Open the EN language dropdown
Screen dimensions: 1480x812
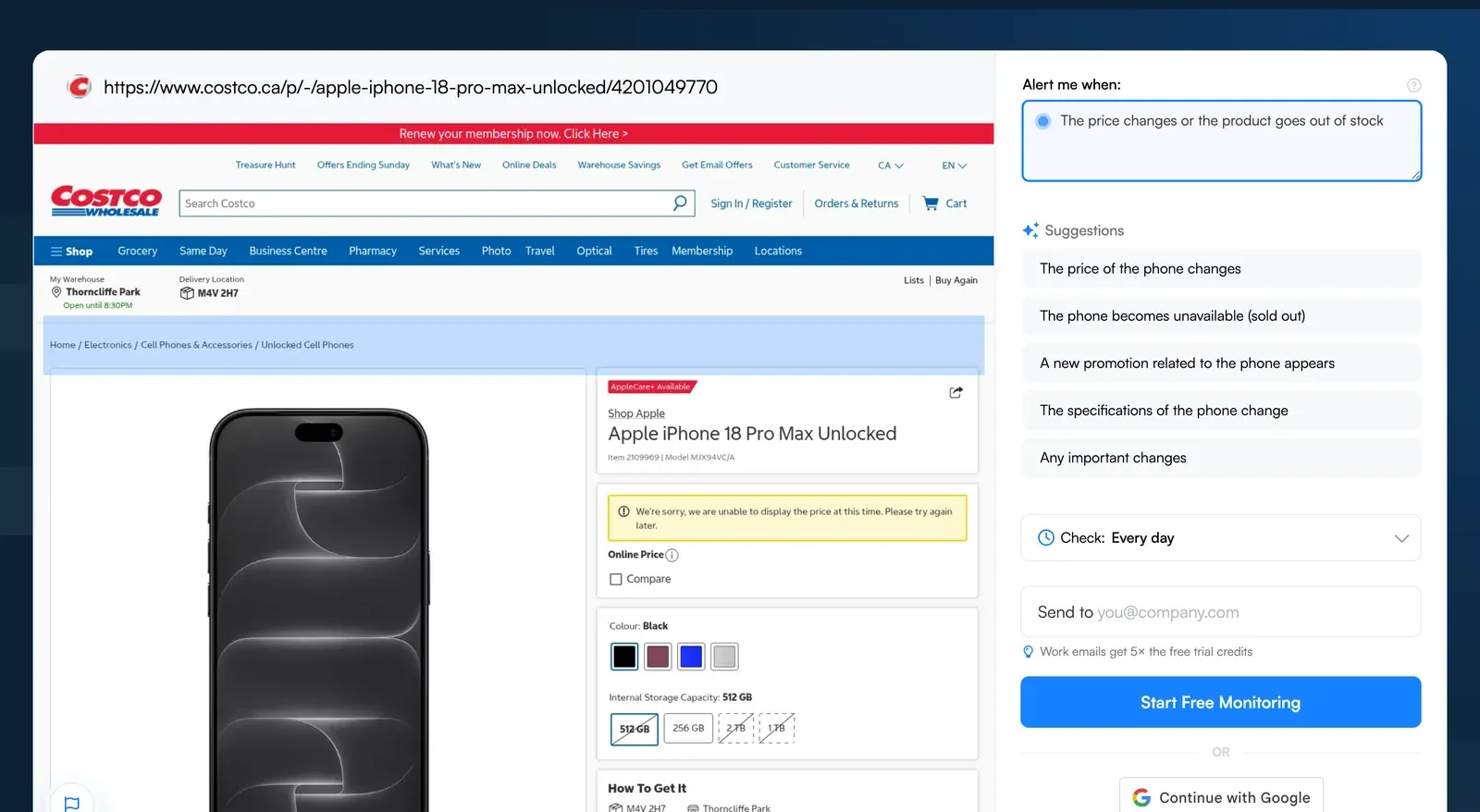[955, 166]
